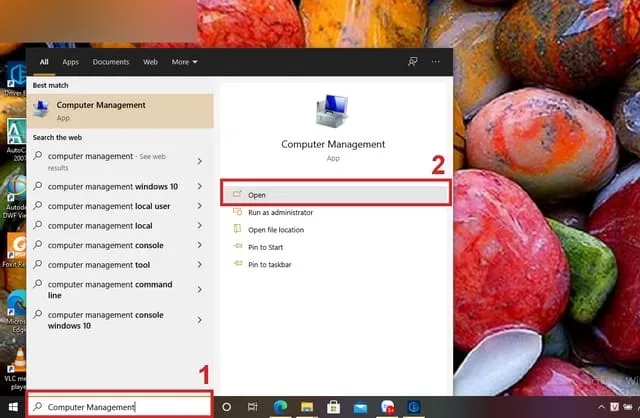Click the Pin to Start pin icon
Image resolution: width=640 pixels, height=418 pixels.
click(x=238, y=246)
